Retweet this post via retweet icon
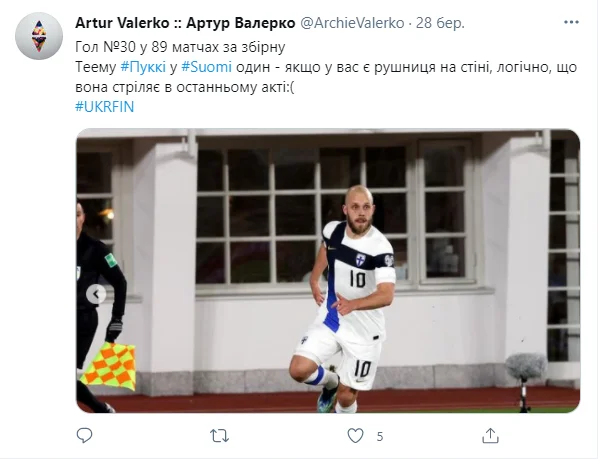This screenshot has width=598, height=459. pyautogui.click(x=219, y=435)
